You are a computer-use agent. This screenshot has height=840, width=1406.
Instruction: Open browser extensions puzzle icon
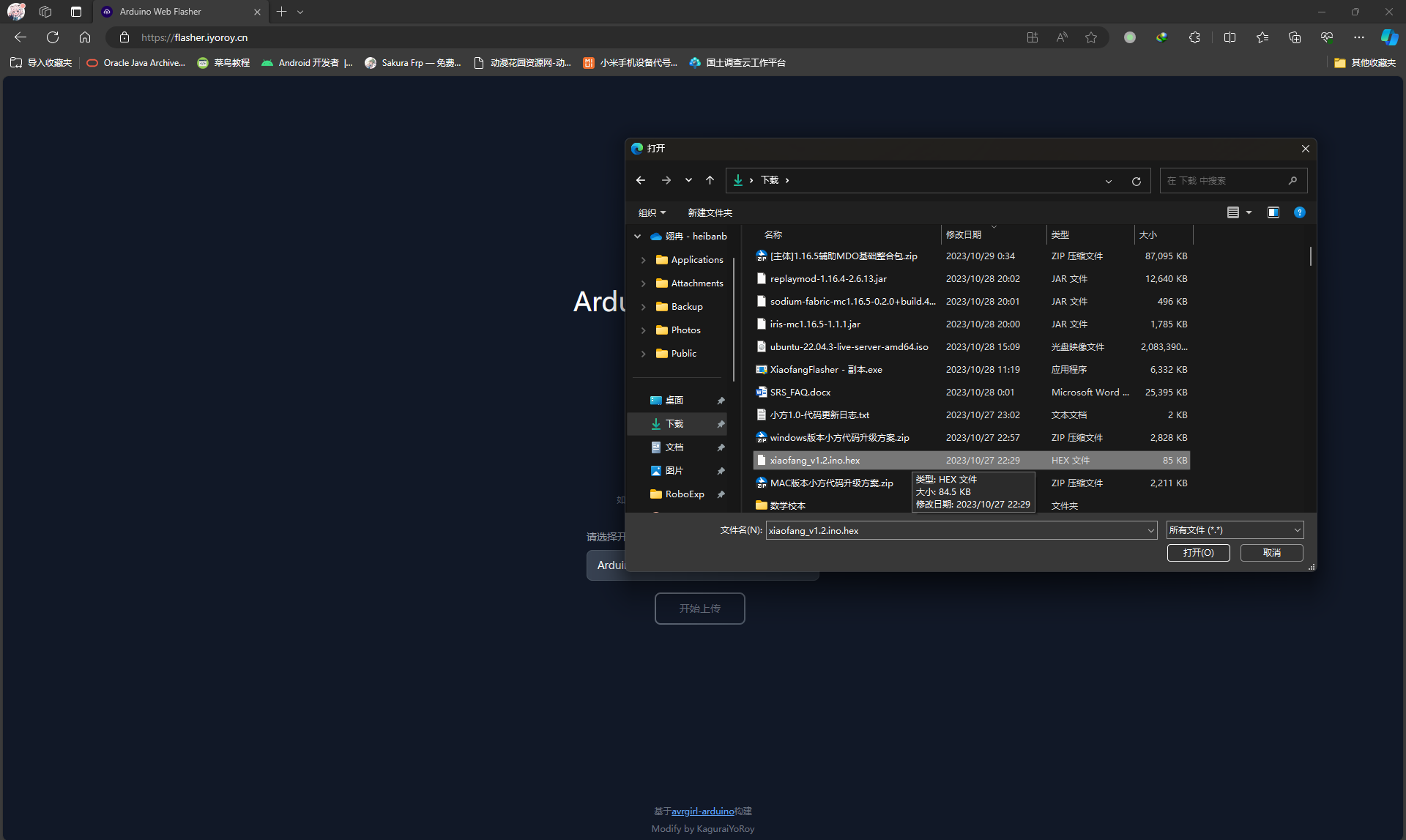[x=1194, y=37]
